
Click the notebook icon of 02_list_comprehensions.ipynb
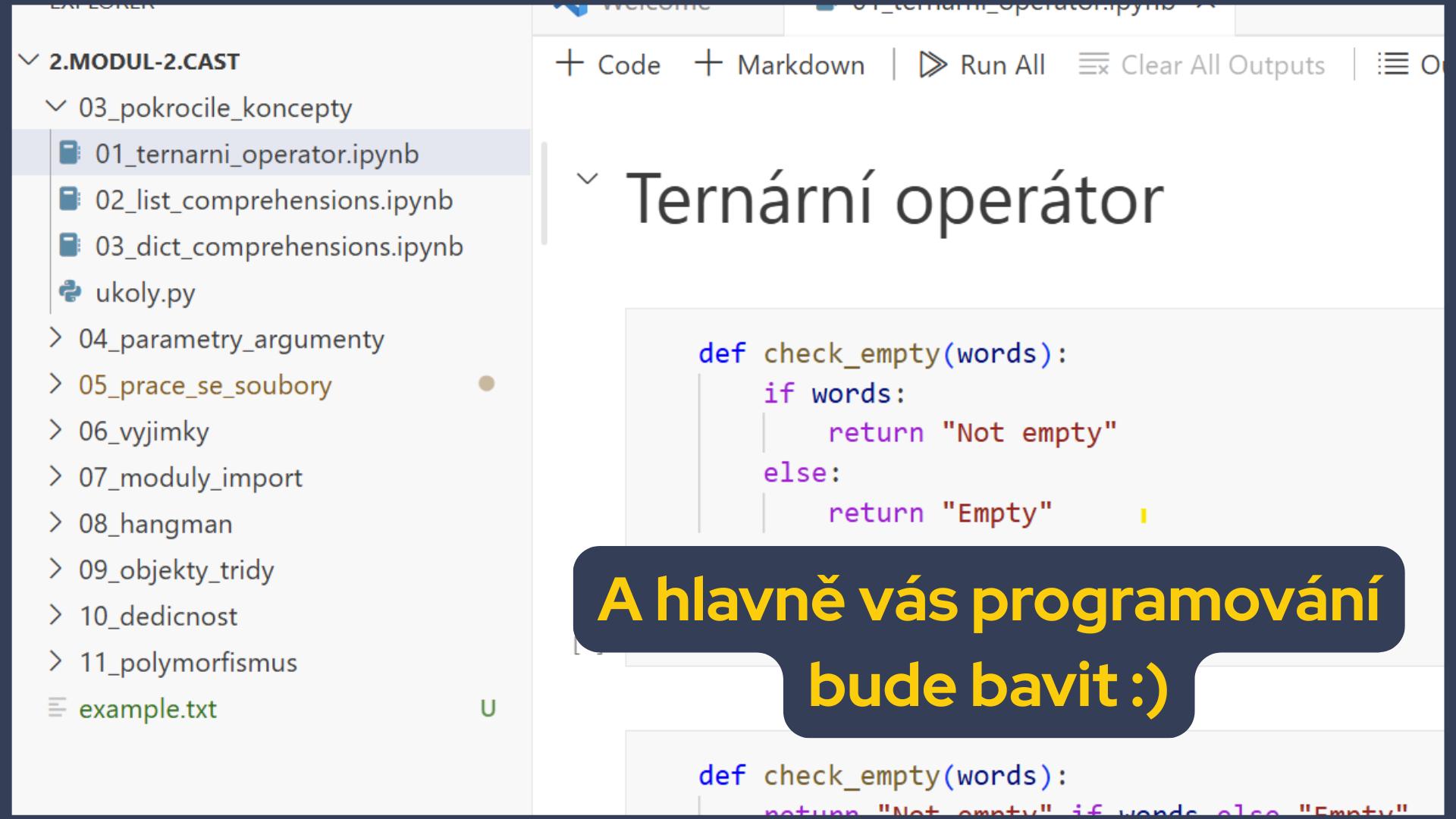pyautogui.click(x=70, y=200)
